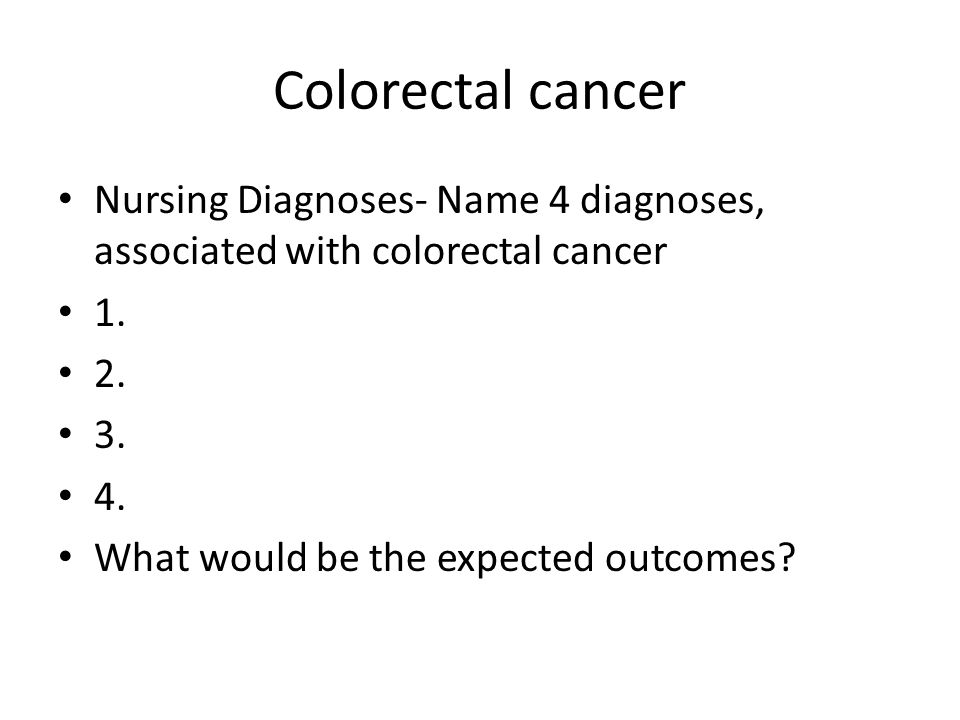This screenshot has height=720, width=960.
Task: Click the word outcomes? at line end
Action: pos(700,558)
